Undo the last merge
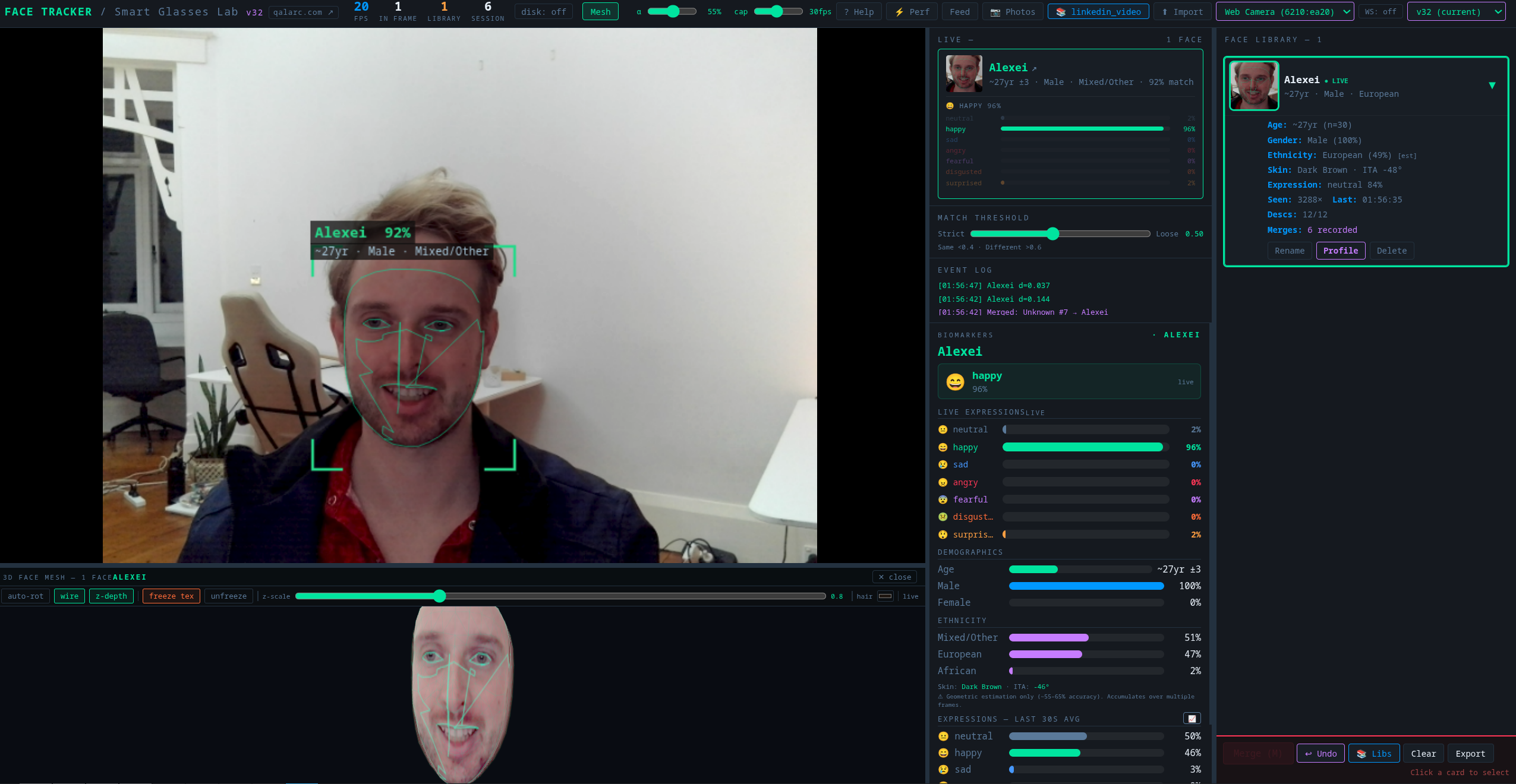The height and width of the screenshot is (784, 1516). pos(1320,753)
